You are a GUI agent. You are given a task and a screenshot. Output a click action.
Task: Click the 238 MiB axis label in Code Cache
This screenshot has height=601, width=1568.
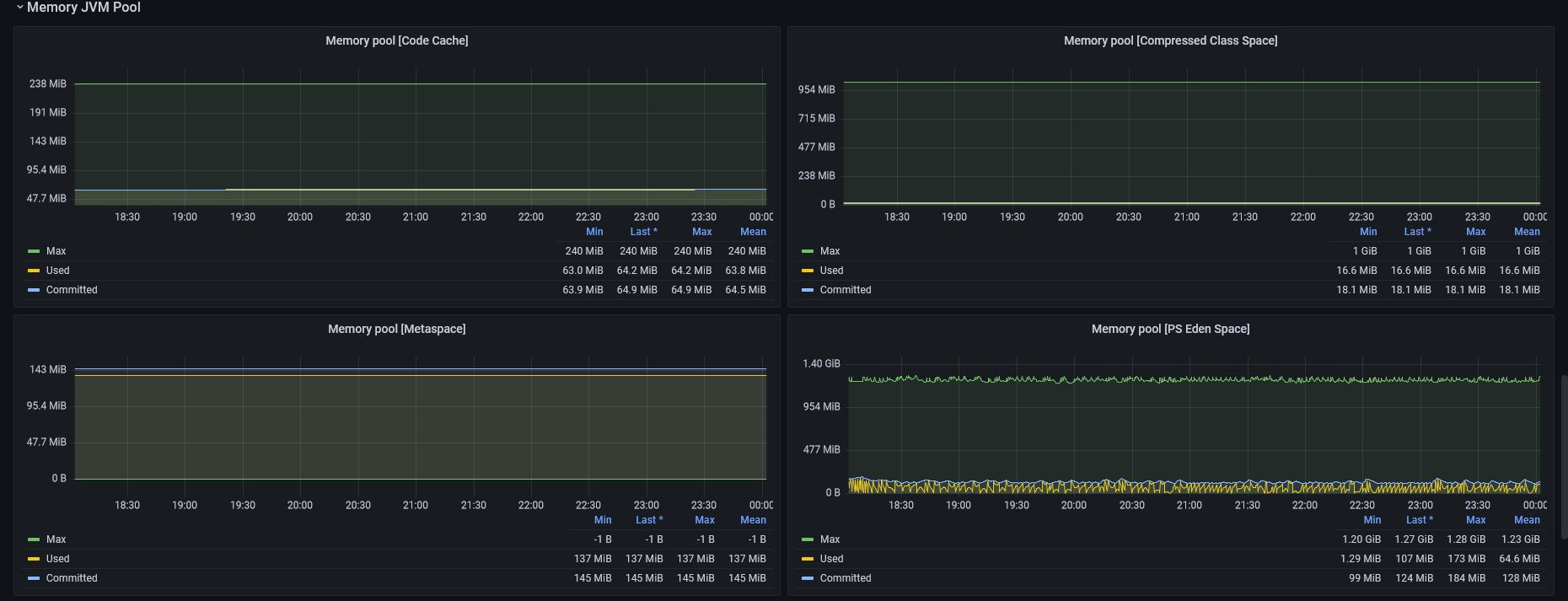coord(47,84)
